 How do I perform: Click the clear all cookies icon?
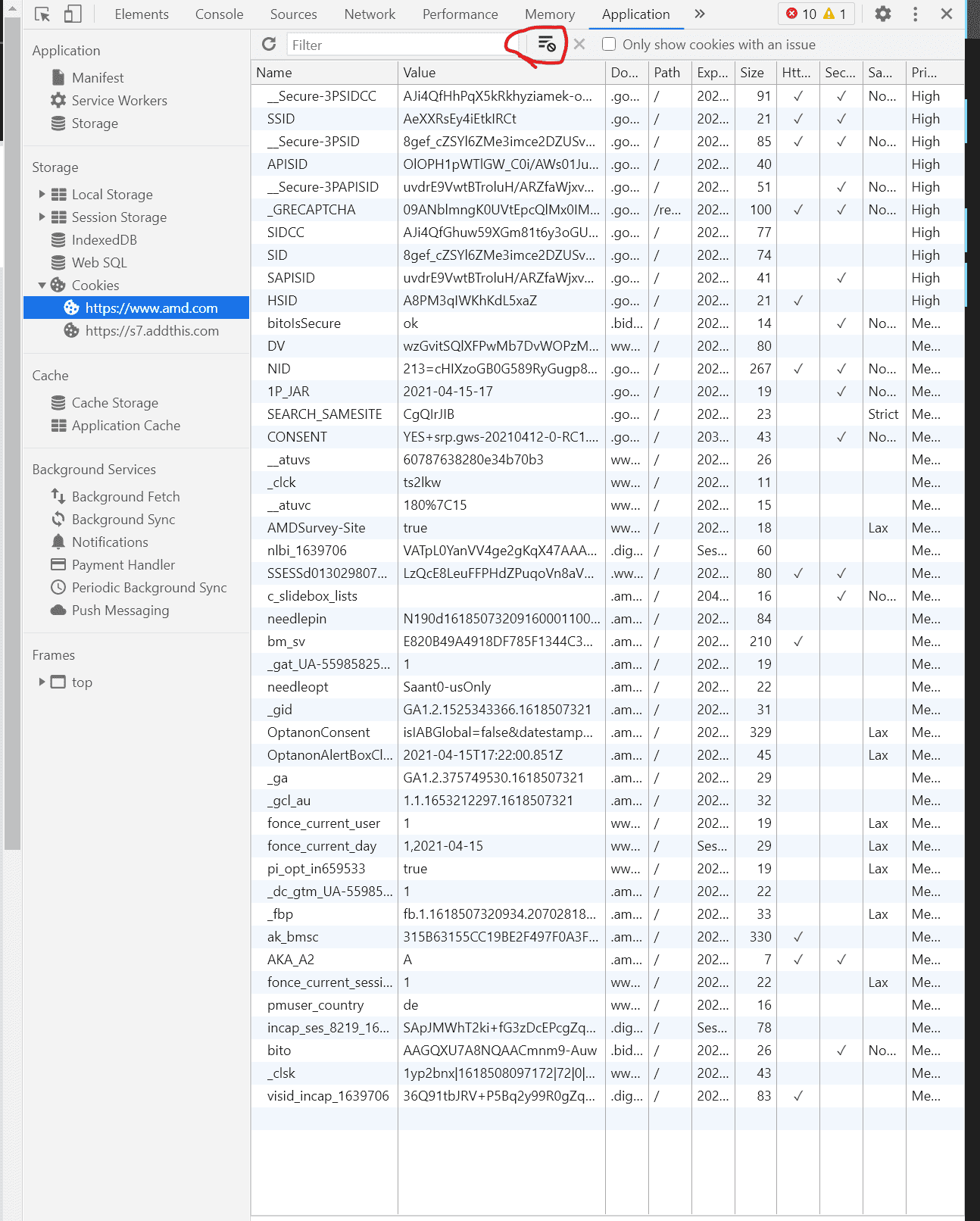point(547,45)
